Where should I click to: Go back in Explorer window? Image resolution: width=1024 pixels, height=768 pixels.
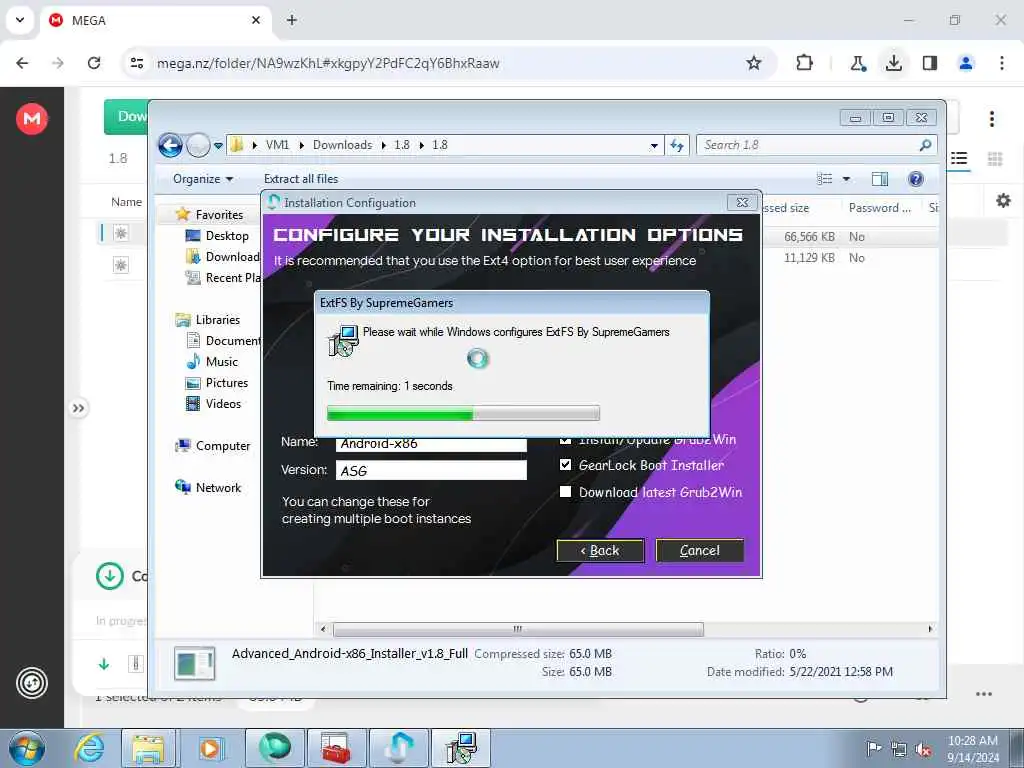[170, 145]
